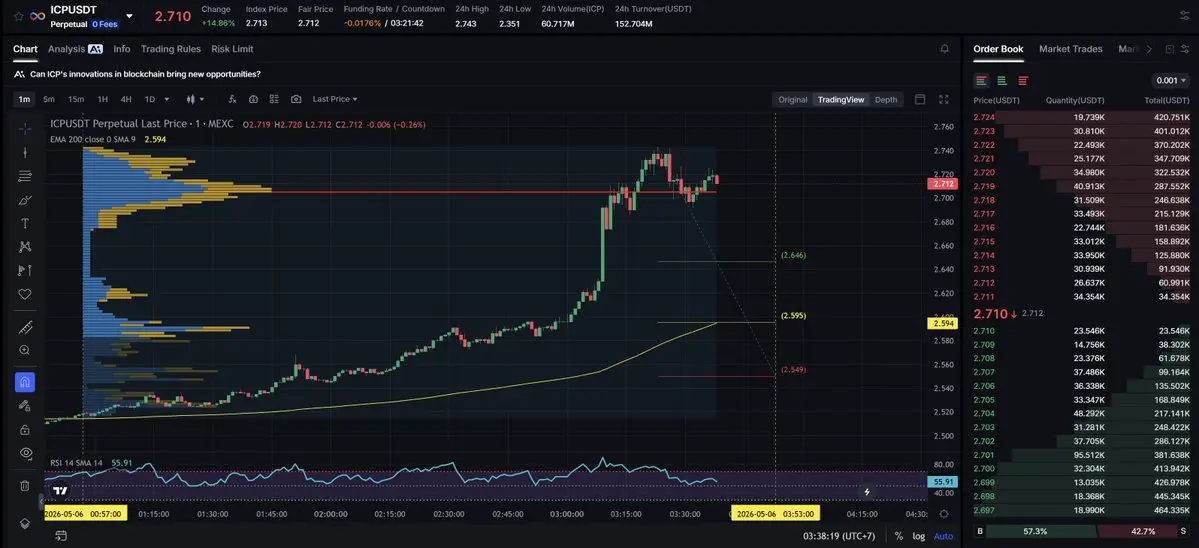Expand the chart to fullscreen
This screenshot has height=548, width=1199.
coord(944,99)
